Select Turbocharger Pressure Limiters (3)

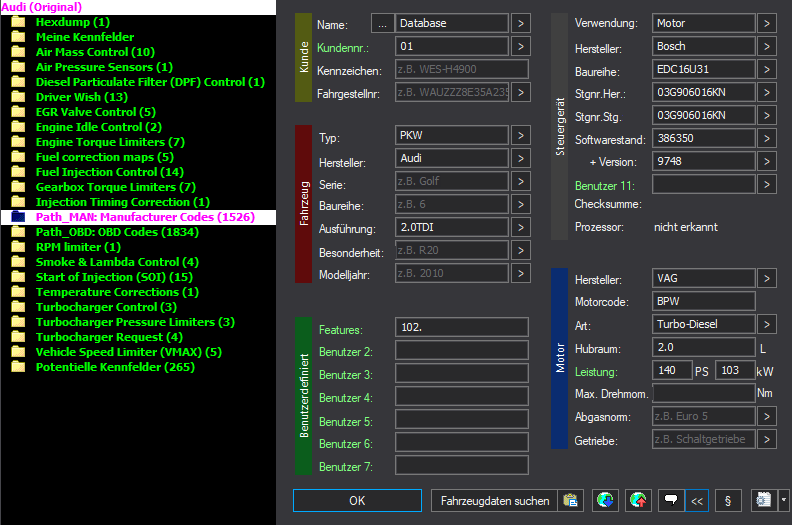pyautogui.click(x=135, y=322)
